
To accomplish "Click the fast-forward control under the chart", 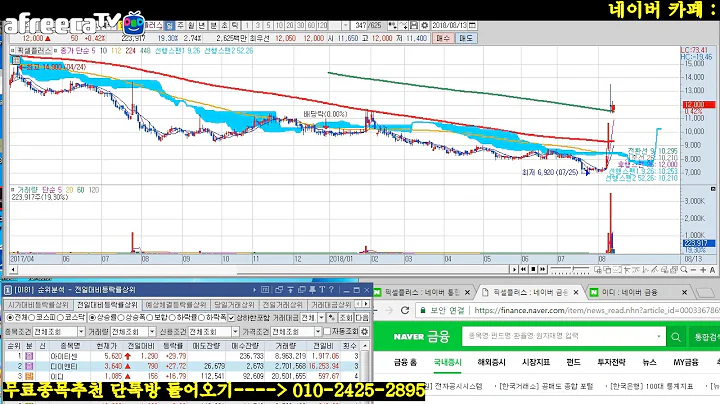I will click(x=543, y=269).
